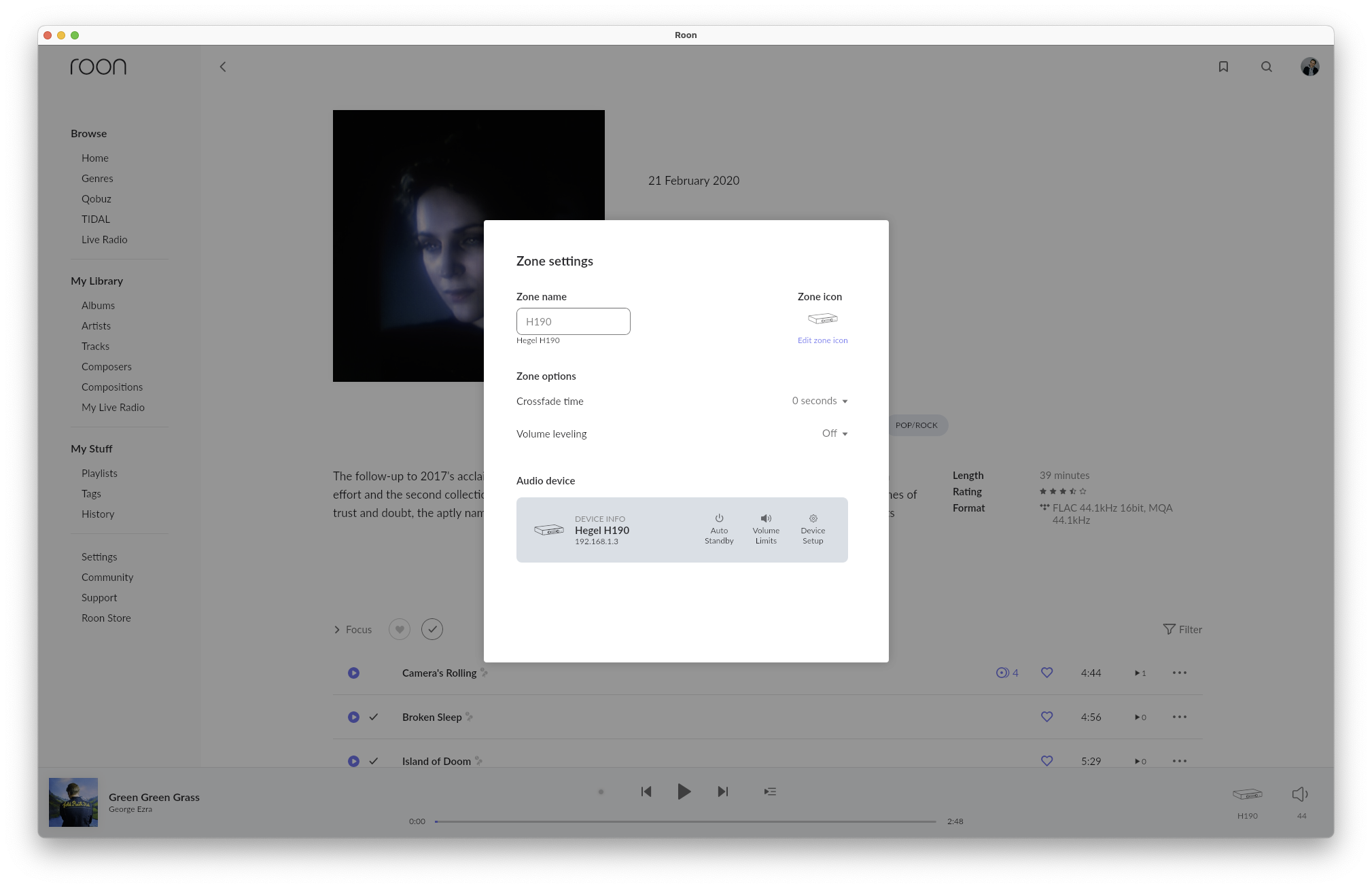
Task: Open Community in sidebar
Action: [x=107, y=577]
